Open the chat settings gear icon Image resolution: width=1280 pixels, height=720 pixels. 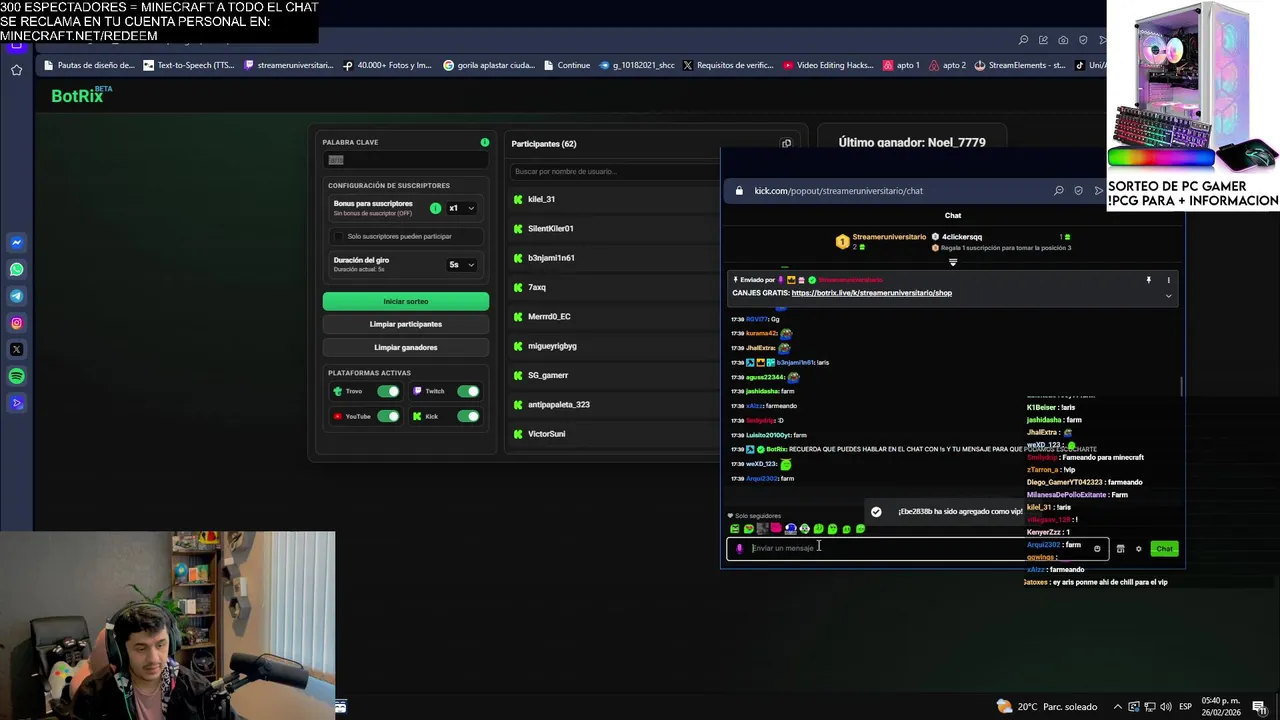[1138, 548]
